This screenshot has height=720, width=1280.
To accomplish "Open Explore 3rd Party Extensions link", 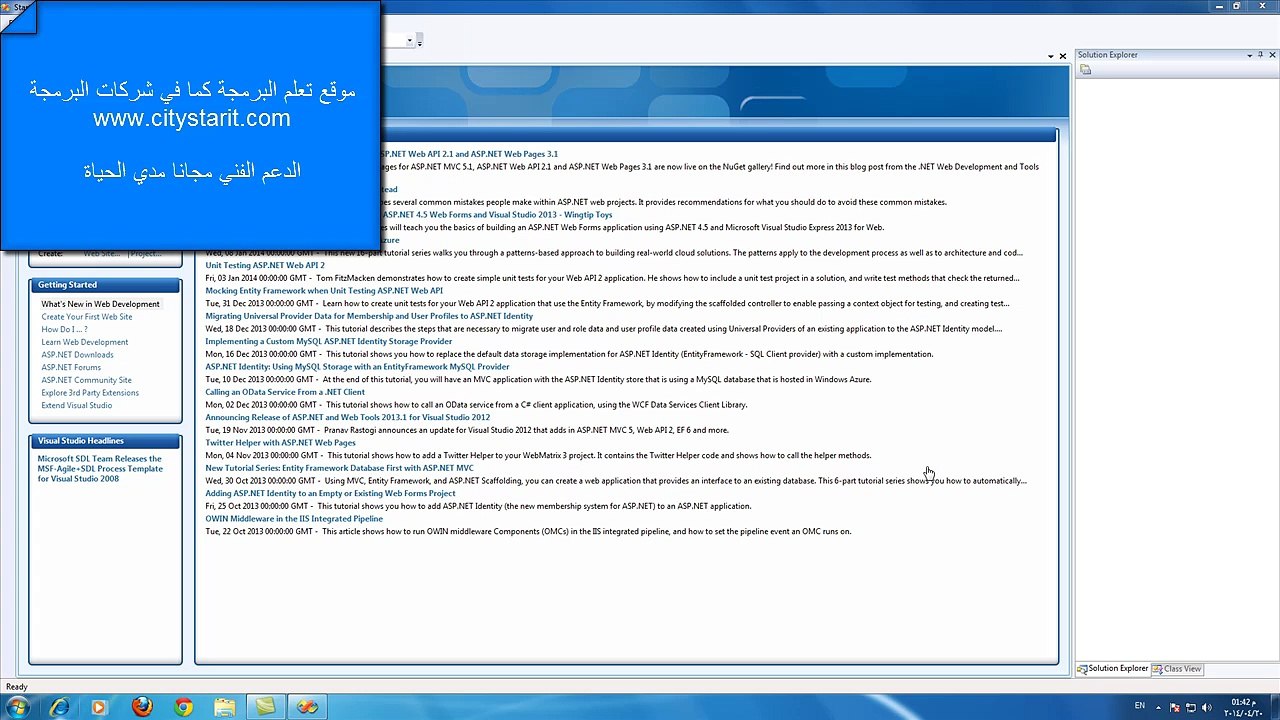I will [x=90, y=393].
